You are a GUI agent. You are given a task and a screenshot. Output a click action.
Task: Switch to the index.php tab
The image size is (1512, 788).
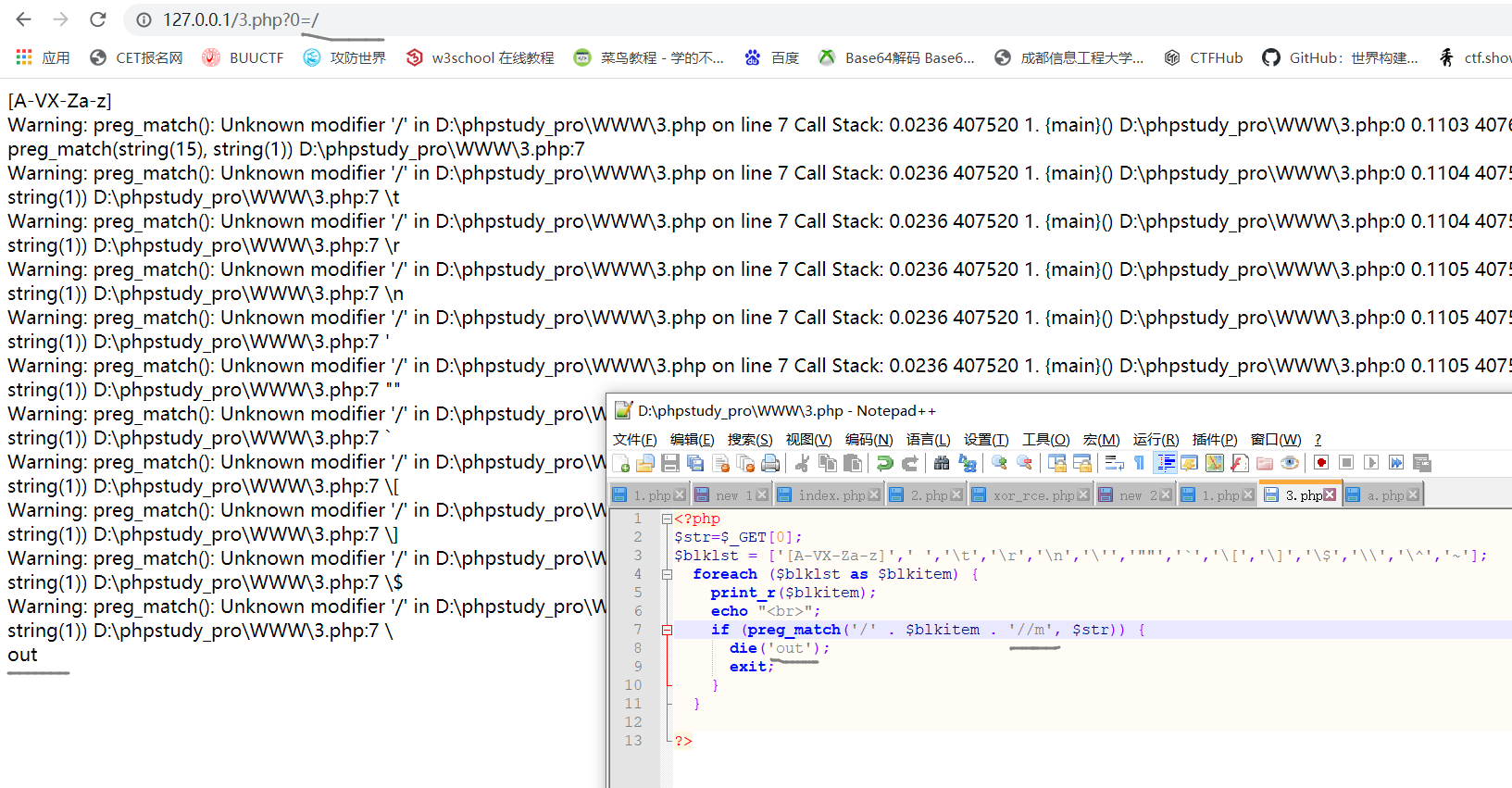(x=829, y=495)
